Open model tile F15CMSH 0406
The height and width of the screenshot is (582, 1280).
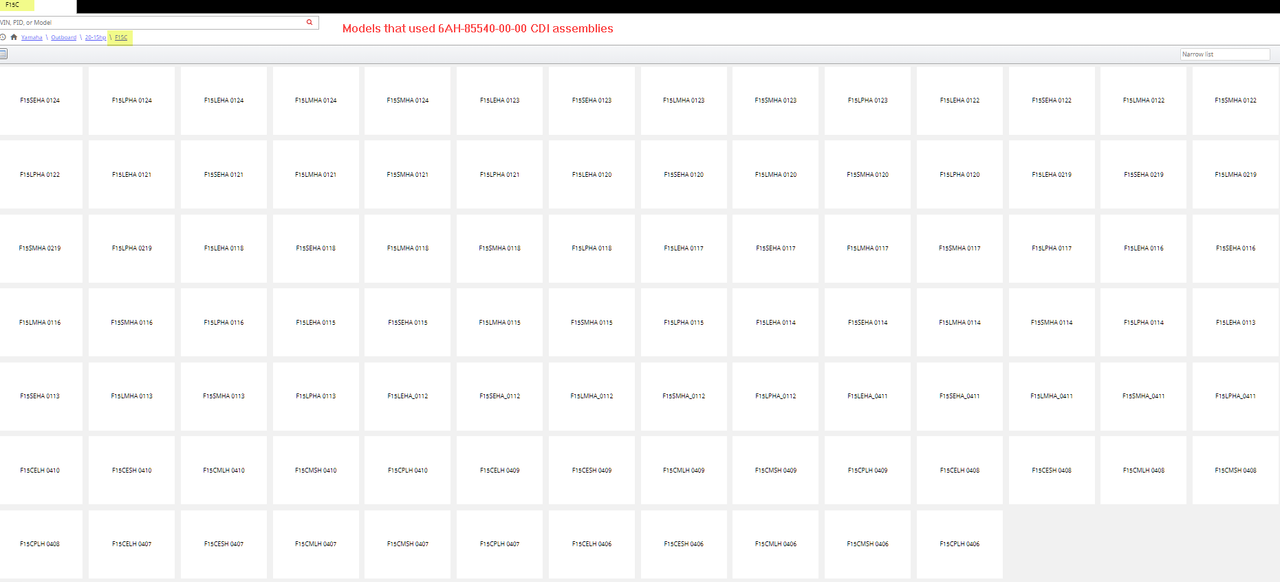868,544
